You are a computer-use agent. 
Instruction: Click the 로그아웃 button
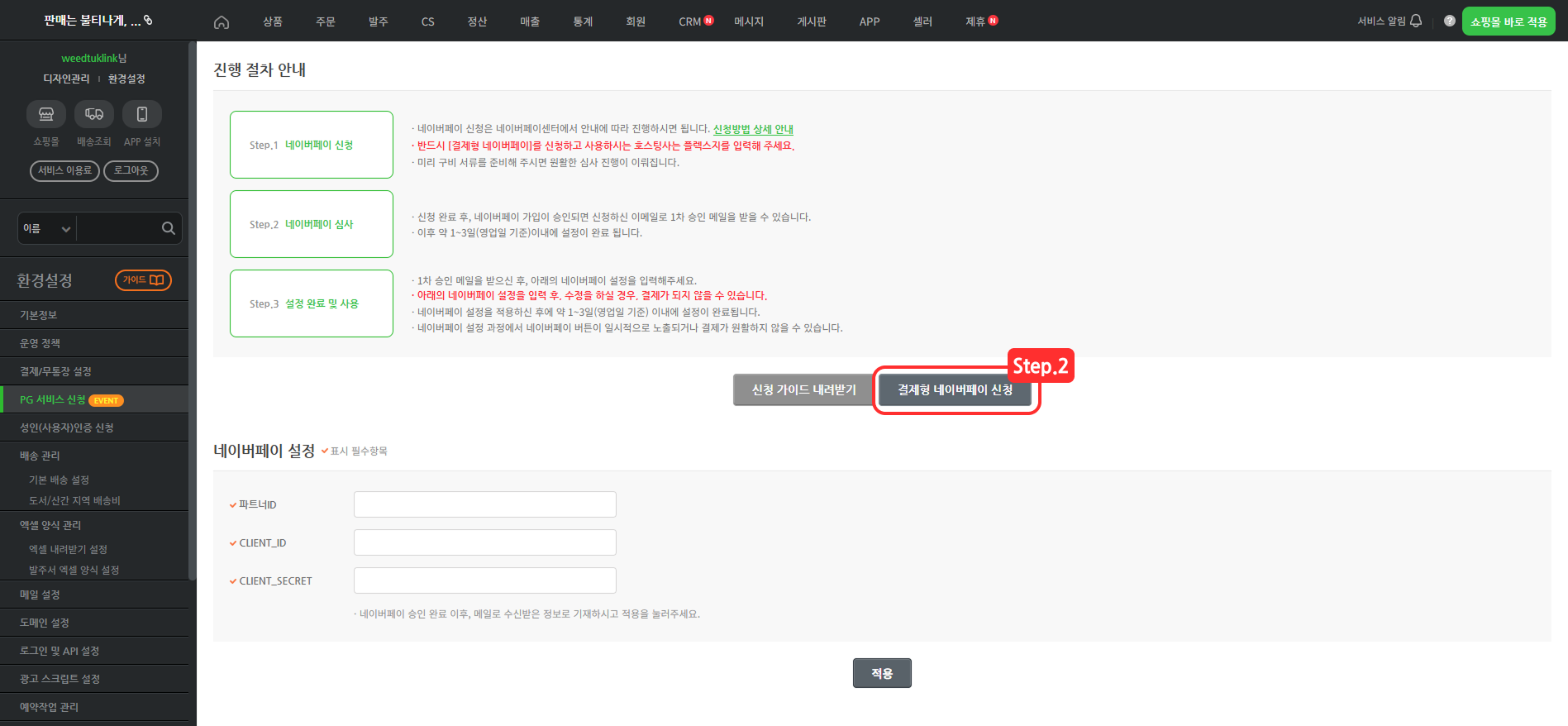131,170
